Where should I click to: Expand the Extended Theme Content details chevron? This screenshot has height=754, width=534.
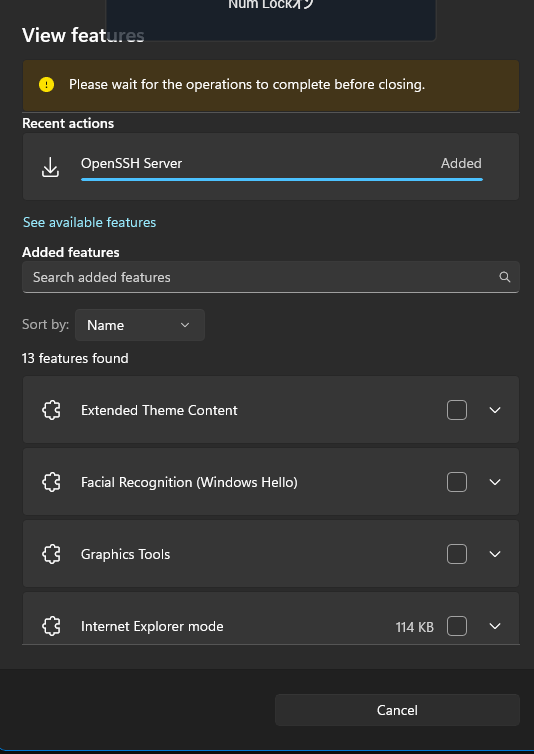(495, 410)
